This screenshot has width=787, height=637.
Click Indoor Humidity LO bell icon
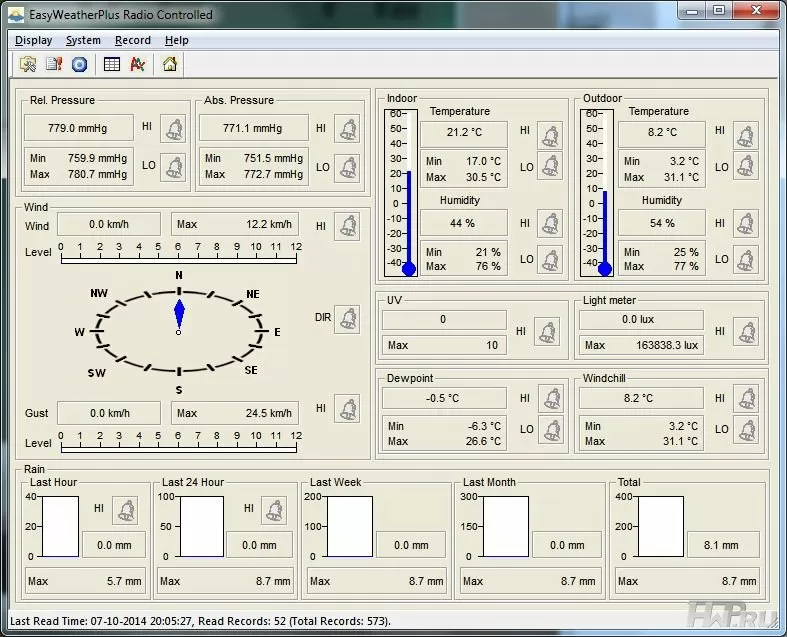coord(550,260)
